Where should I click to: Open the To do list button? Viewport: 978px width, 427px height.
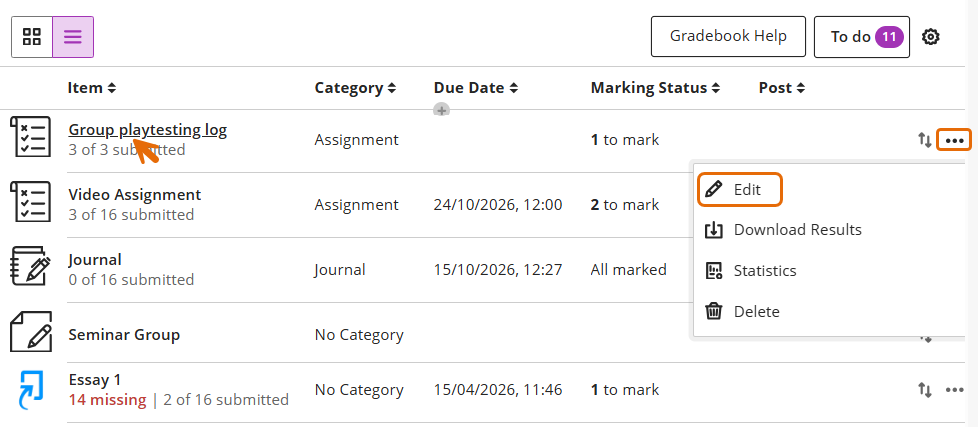tap(862, 37)
